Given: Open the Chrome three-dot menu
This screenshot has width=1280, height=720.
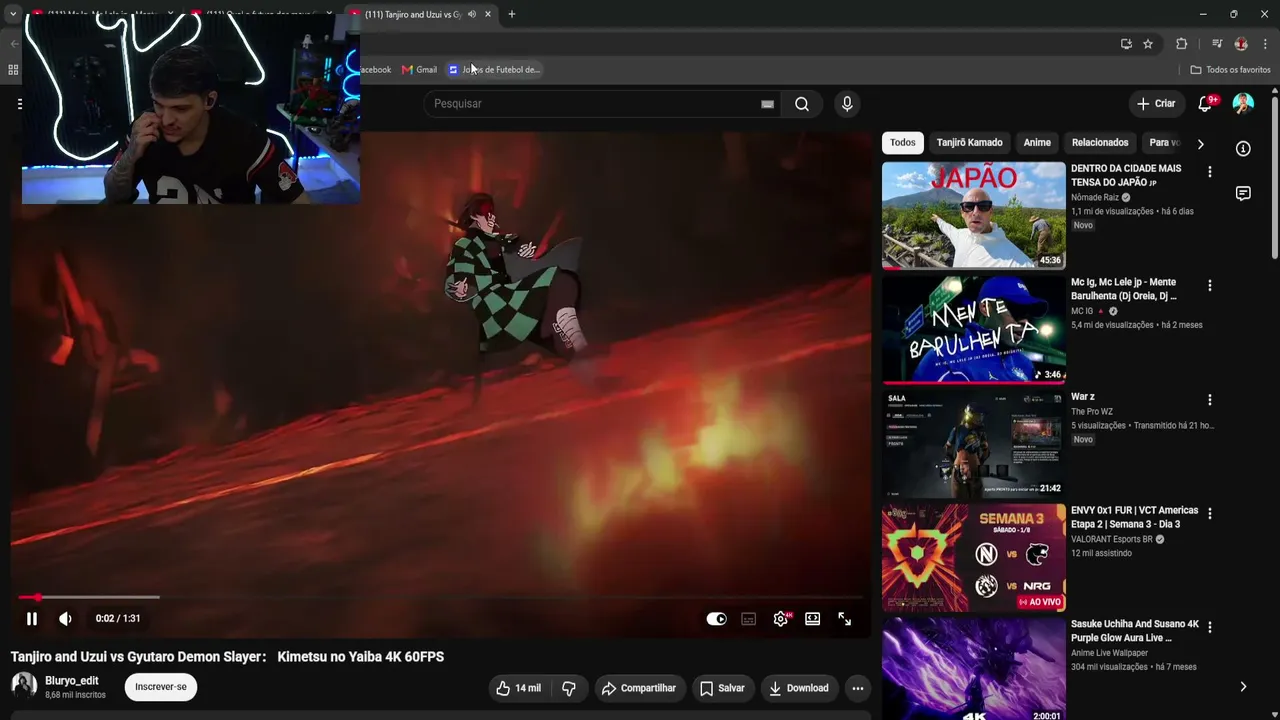Looking at the screenshot, I should point(1265,44).
